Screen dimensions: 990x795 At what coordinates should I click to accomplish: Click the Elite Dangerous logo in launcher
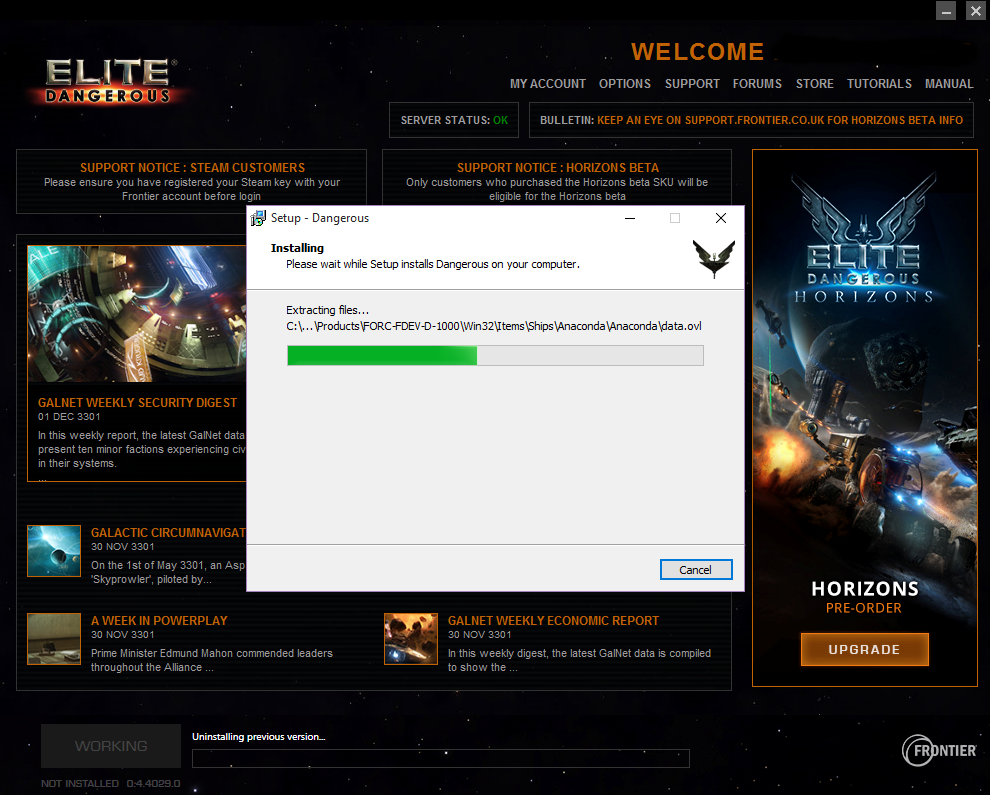(109, 81)
